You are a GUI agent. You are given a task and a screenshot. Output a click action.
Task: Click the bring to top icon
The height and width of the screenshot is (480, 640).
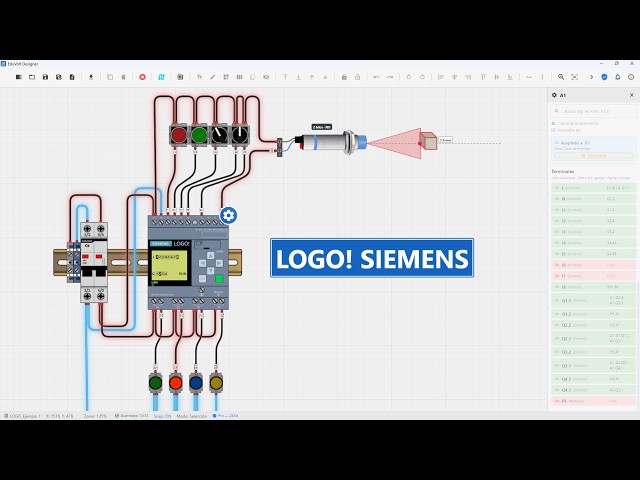click(285, 77)
